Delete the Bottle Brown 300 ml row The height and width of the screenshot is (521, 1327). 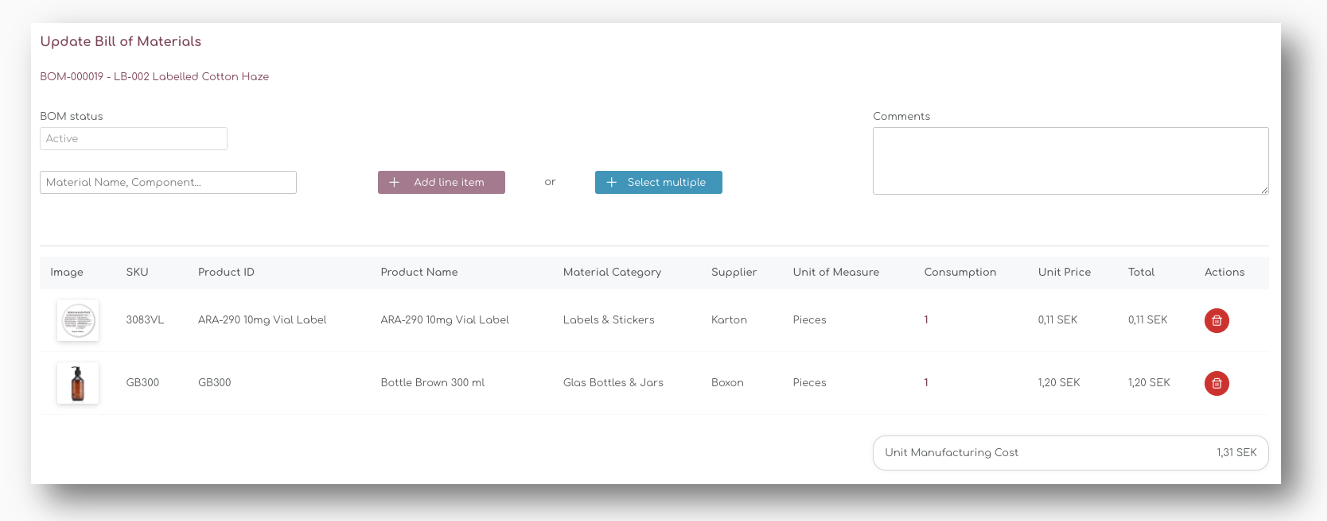(1216, 383)
